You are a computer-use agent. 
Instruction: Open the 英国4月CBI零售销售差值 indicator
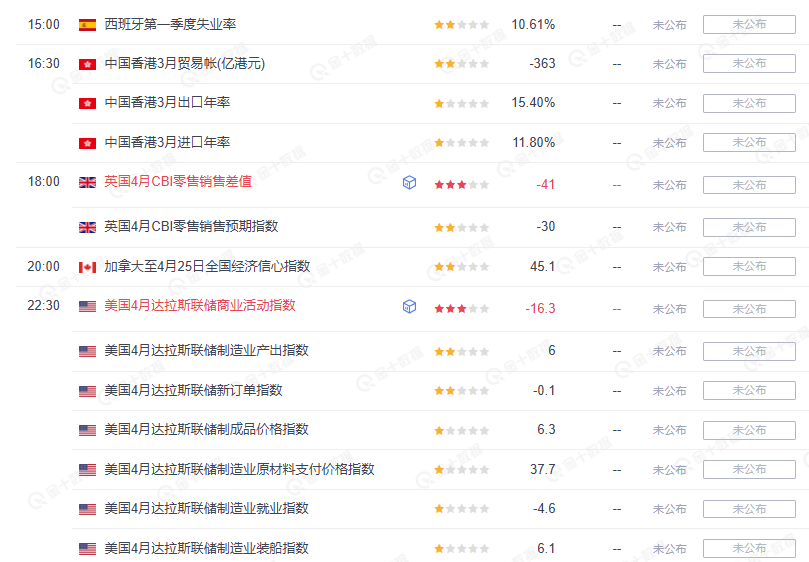(178, 182)
